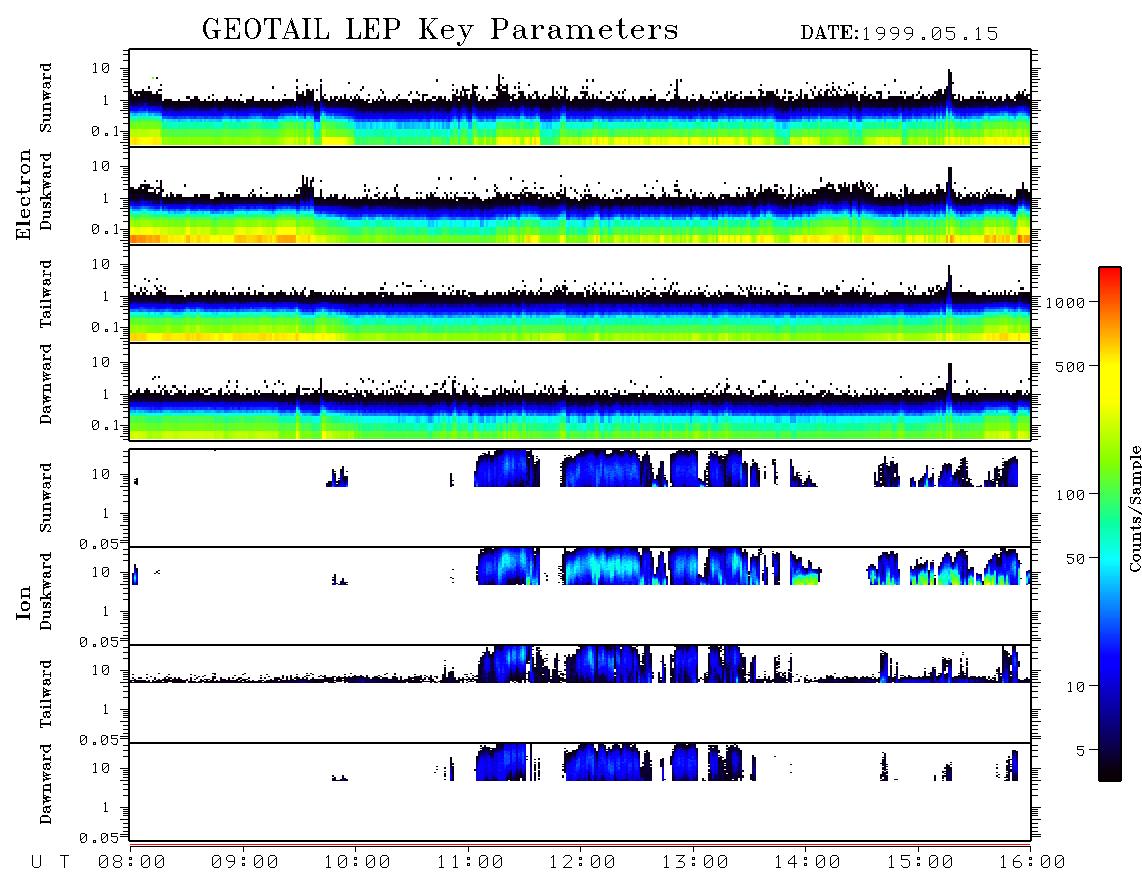Click the "10:00" time tick label

coord(357,862)
